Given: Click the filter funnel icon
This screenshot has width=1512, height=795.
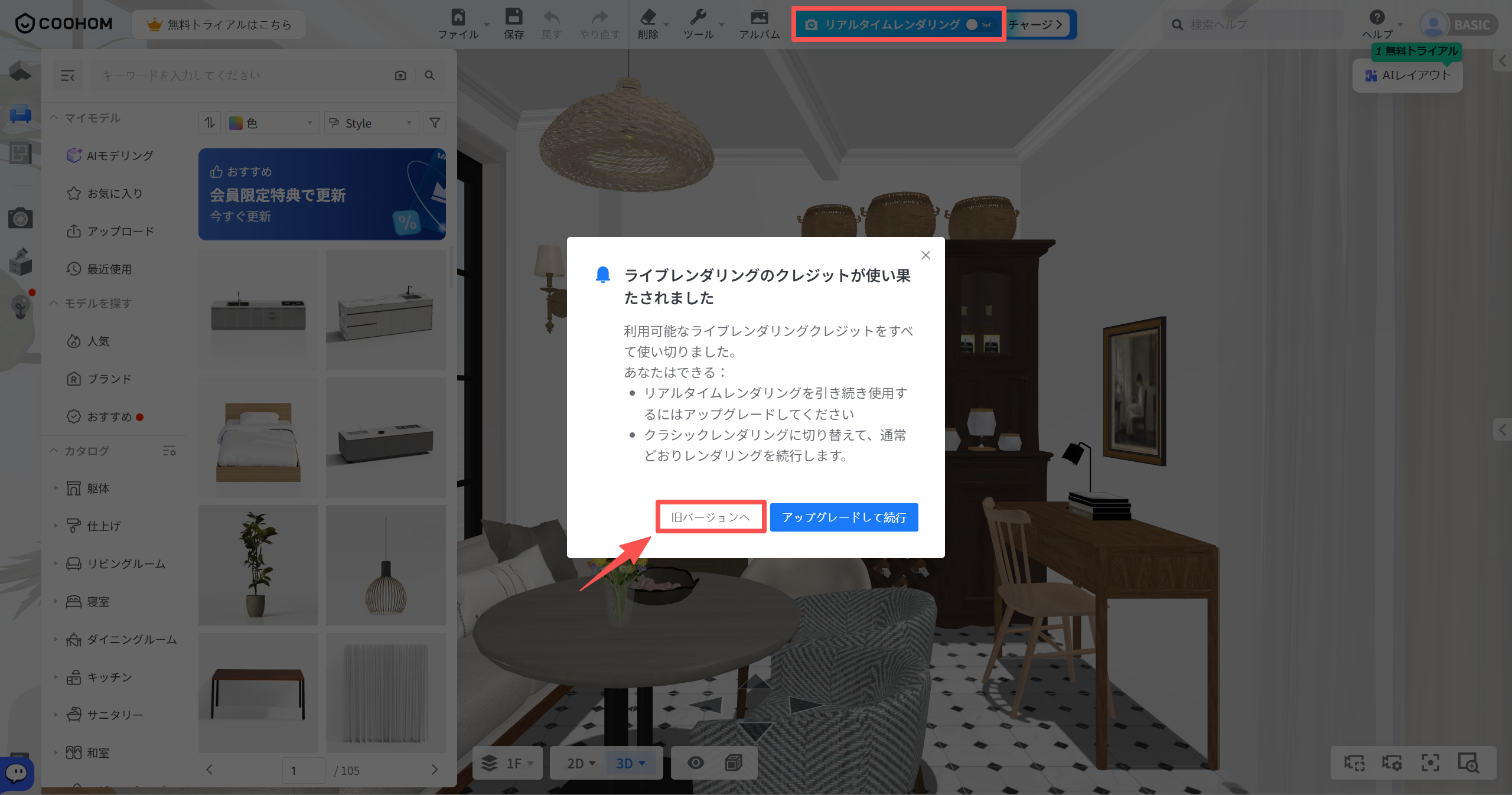Looking at the screenshot, I should (x=435, y=123).
